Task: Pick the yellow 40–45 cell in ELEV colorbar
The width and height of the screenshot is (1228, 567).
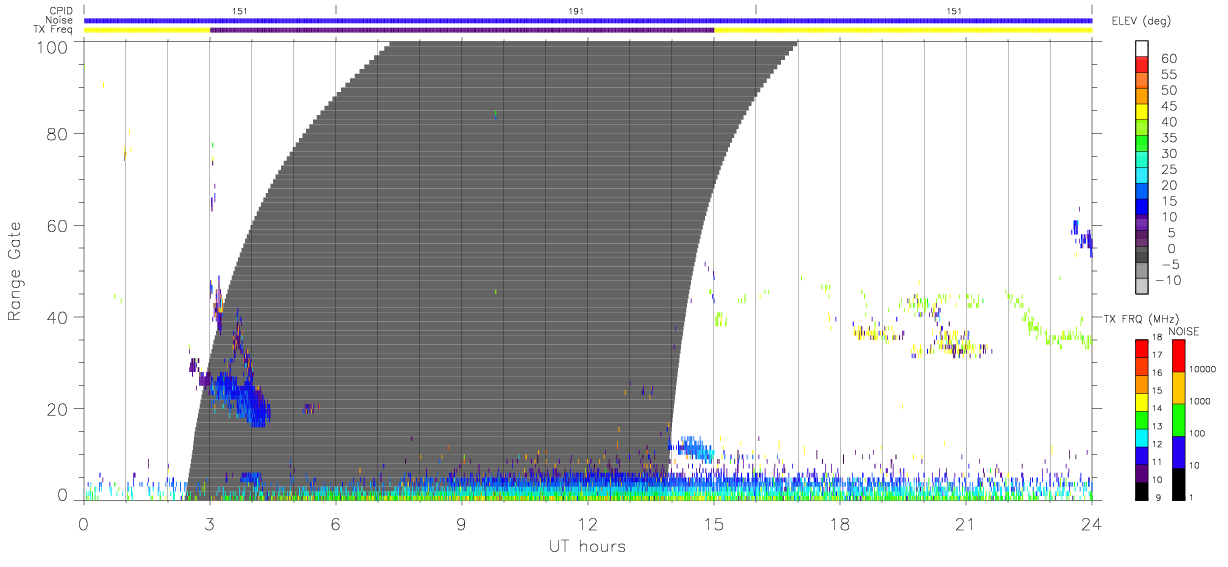Action: coord(1143,113)
